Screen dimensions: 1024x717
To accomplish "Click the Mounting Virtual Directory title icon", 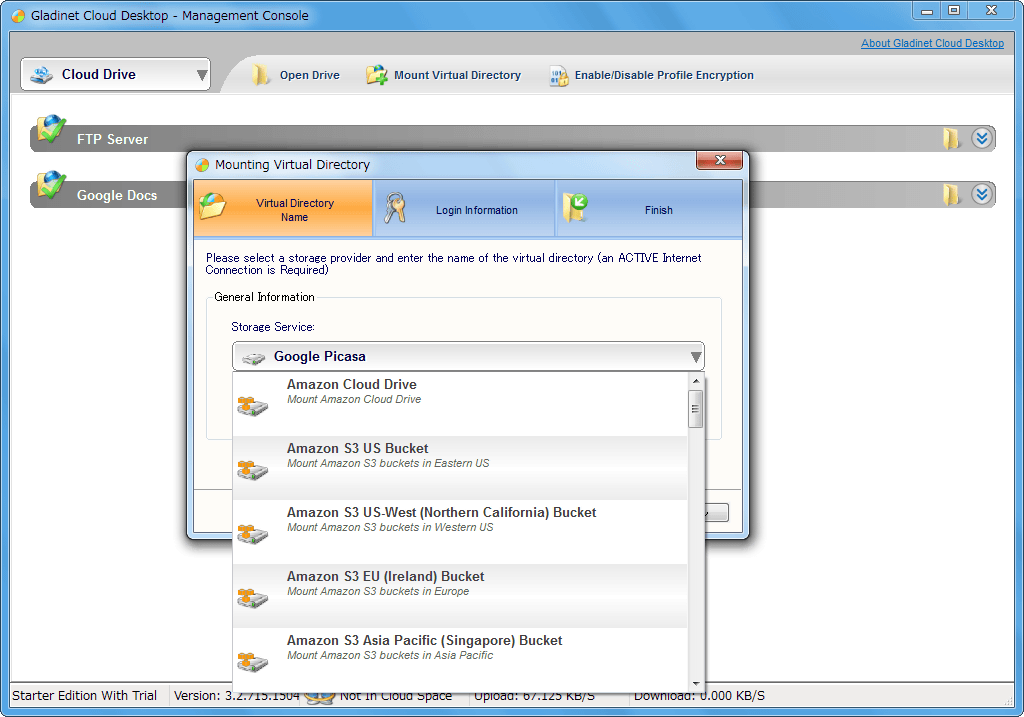I will (202, 165).
